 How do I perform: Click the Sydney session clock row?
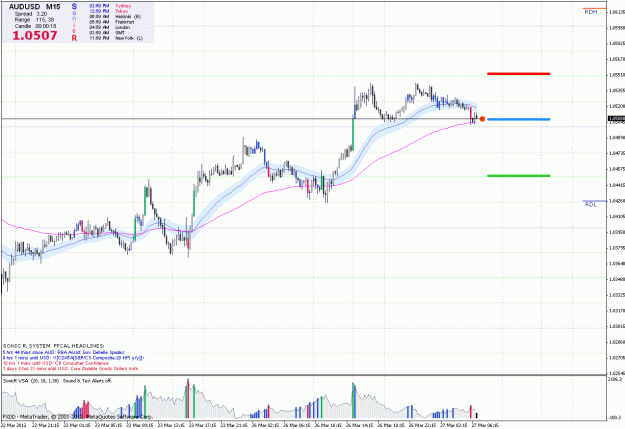[x=110, y=6]
